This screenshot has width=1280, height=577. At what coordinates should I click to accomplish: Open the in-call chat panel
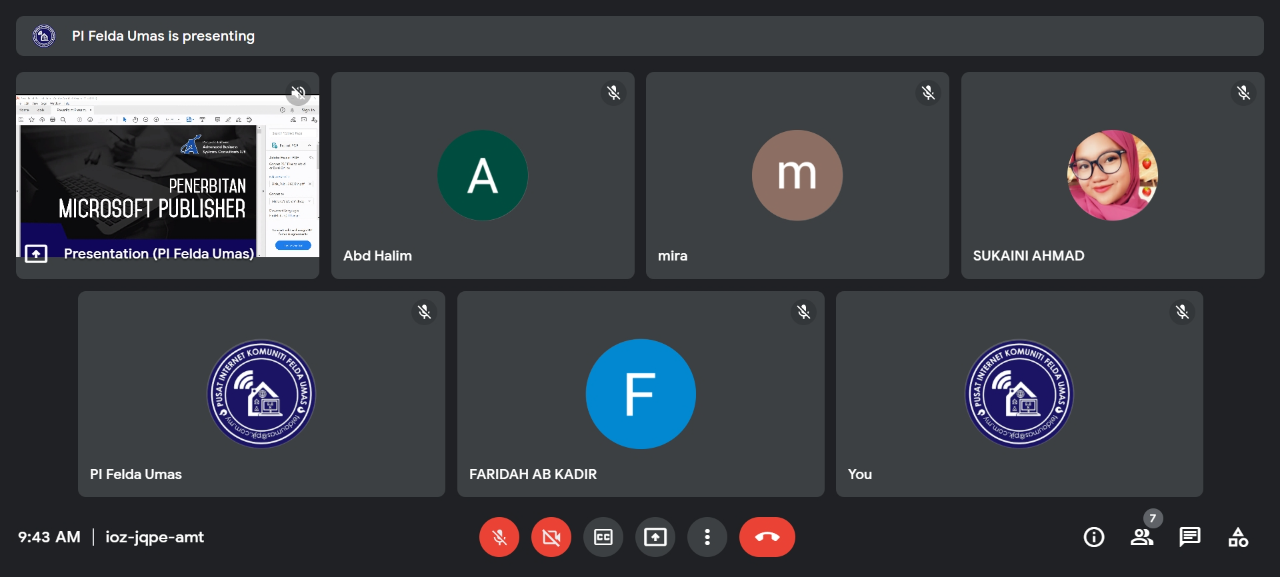point(1190,537)
